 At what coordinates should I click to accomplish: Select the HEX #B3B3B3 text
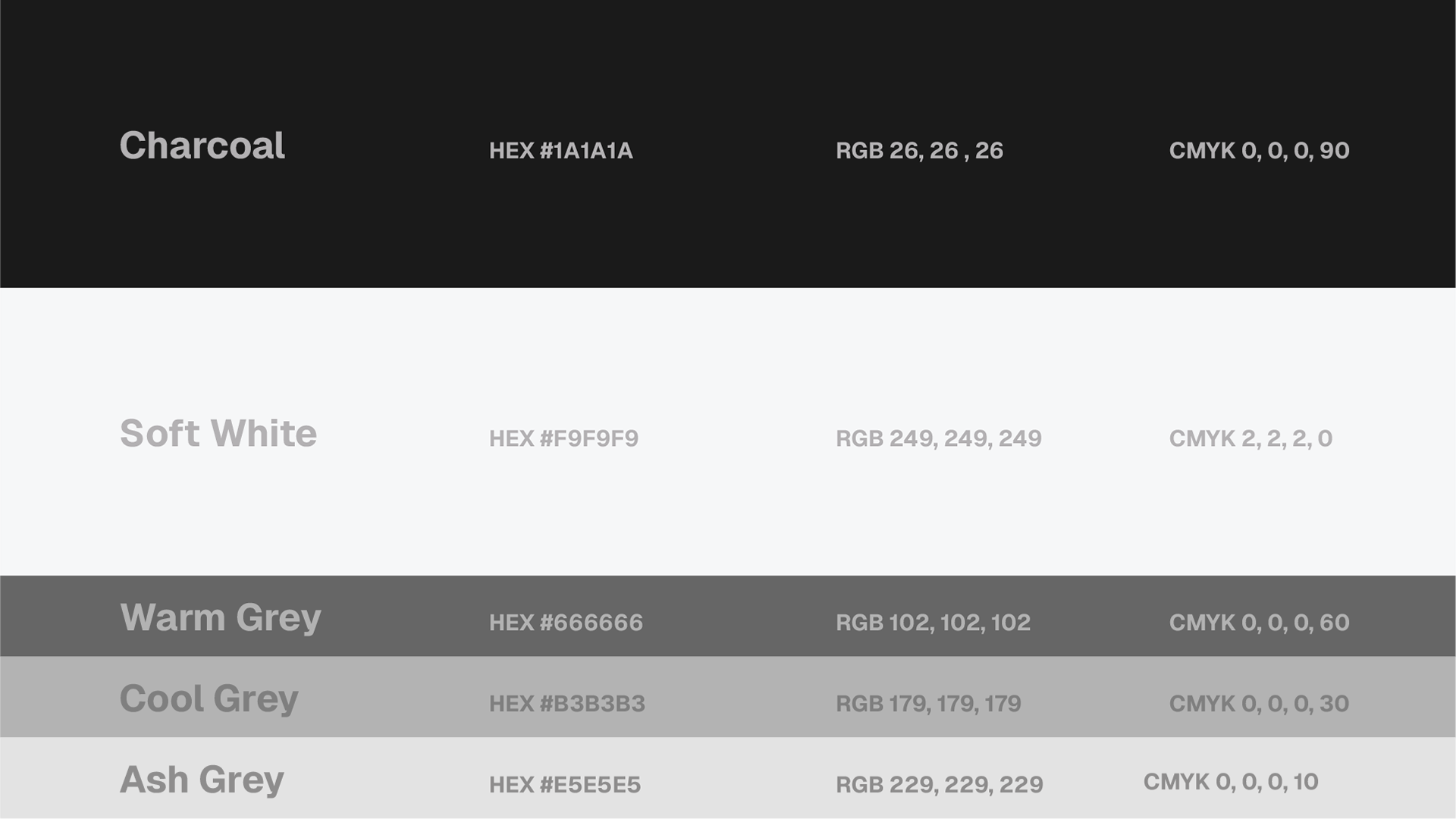[566, 704]
